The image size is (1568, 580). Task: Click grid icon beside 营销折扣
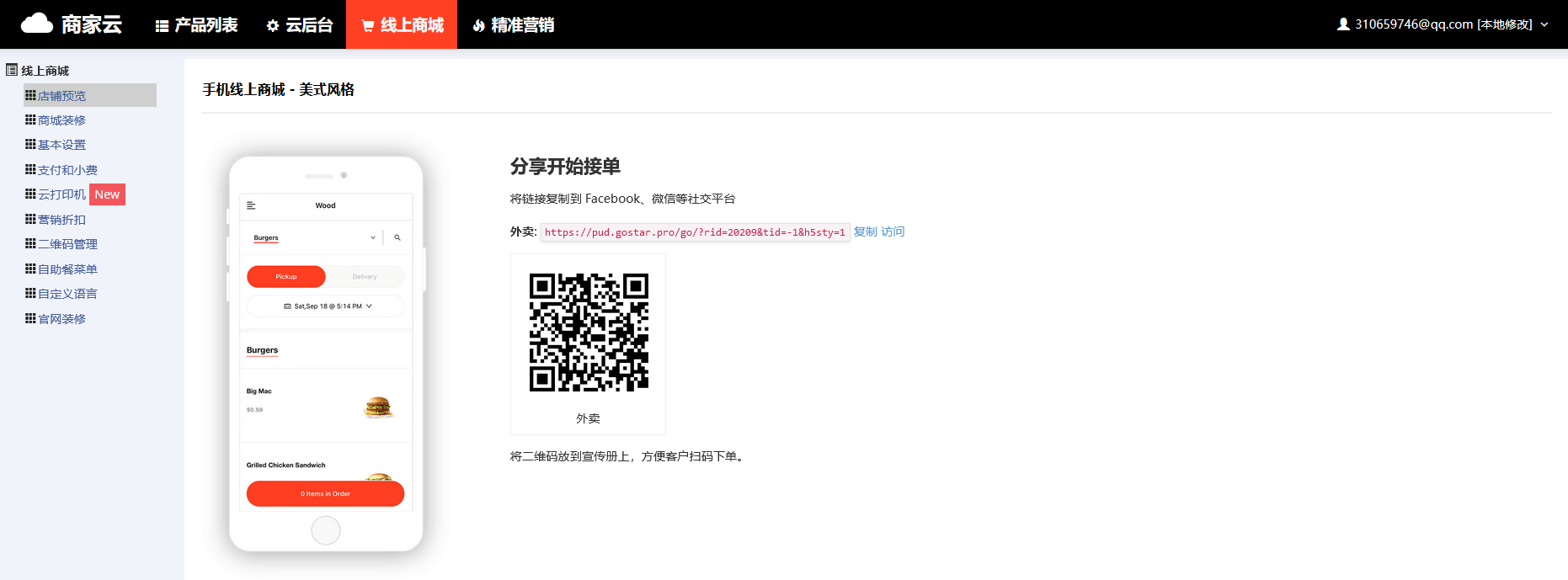30,219
